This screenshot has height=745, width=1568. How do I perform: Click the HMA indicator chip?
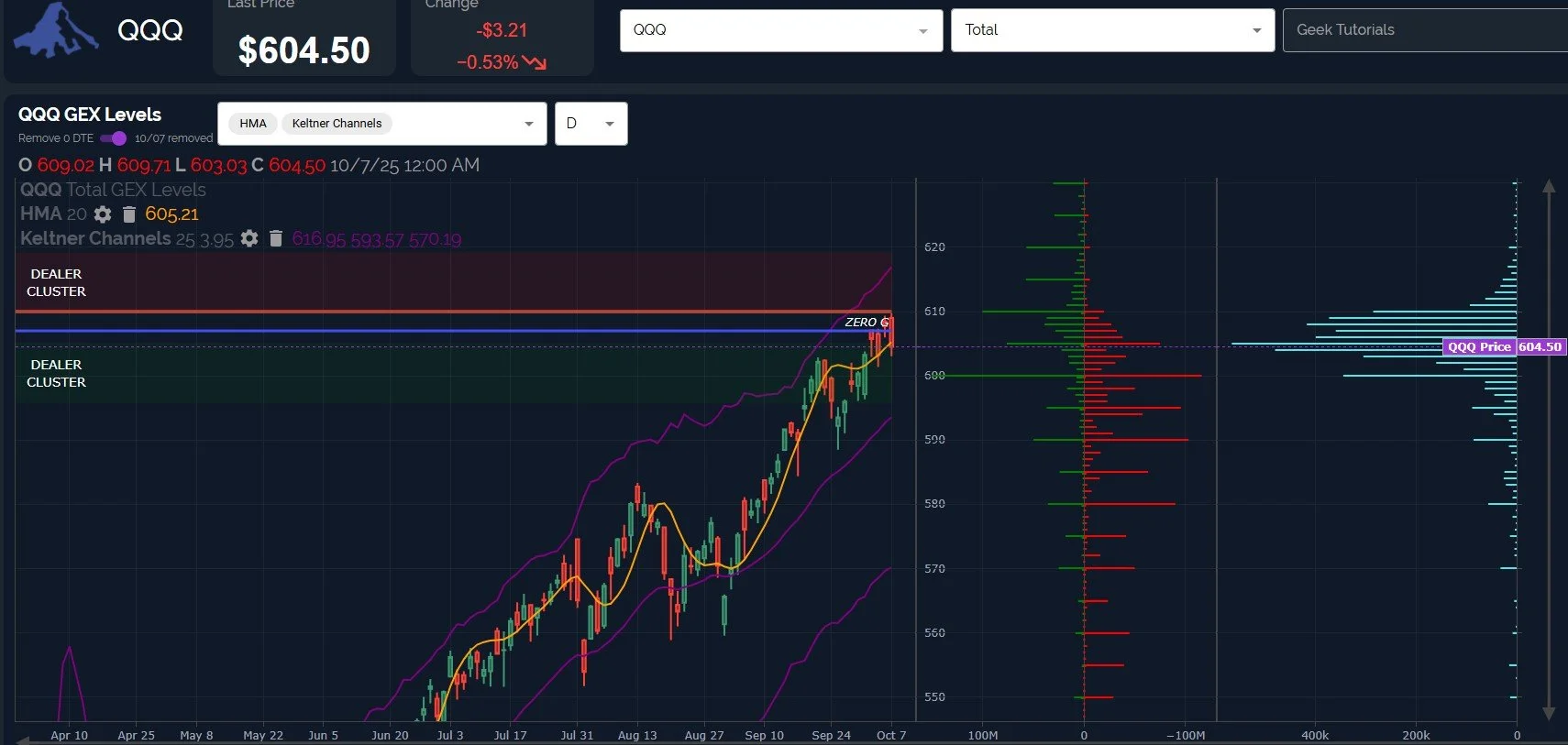pos(253,124)
